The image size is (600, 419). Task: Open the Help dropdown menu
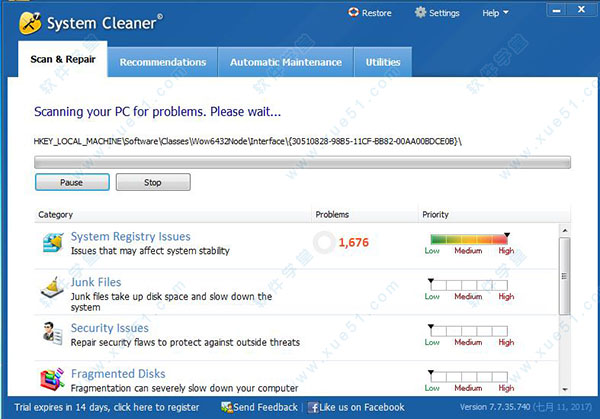(495, 13)
